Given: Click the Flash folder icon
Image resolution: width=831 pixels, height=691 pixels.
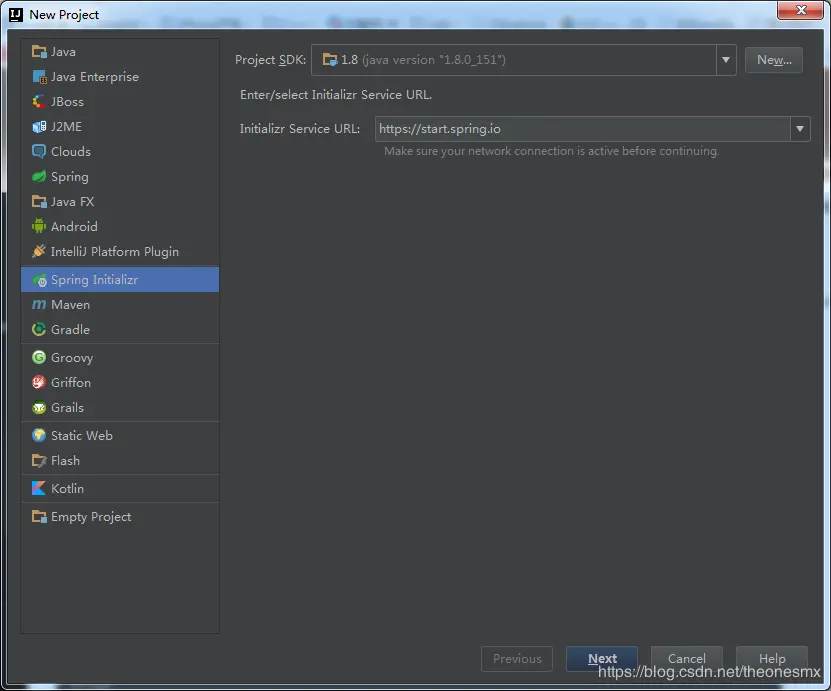Looking at the screenshot, I should coord(39,460).
